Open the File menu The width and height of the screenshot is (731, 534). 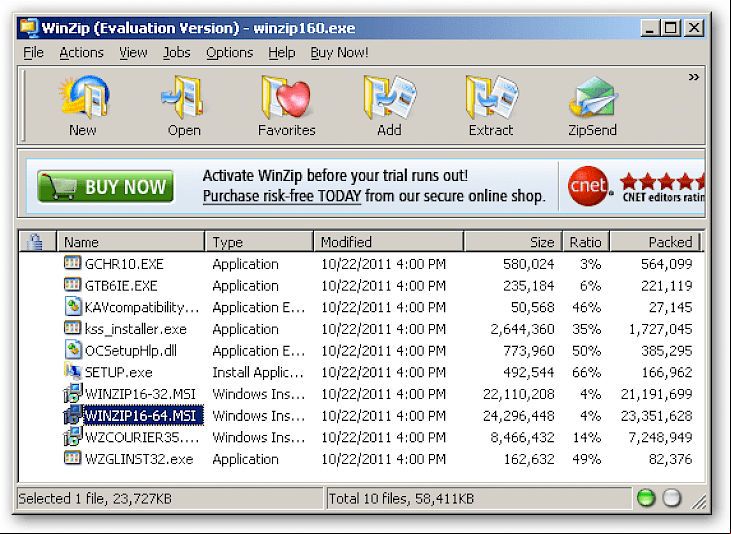coord(33,53)
